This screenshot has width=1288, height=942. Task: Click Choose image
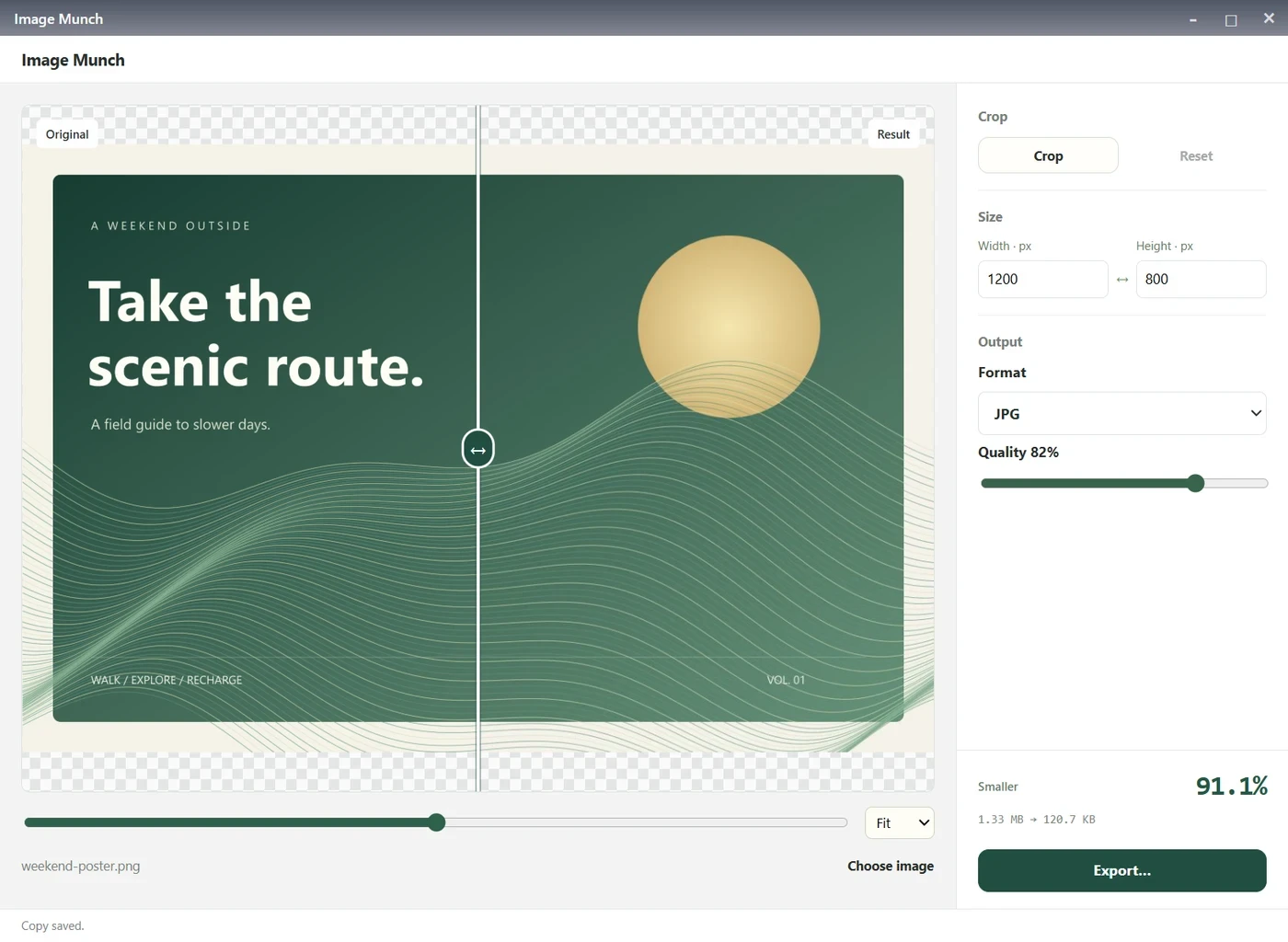(x=891, y=866)
